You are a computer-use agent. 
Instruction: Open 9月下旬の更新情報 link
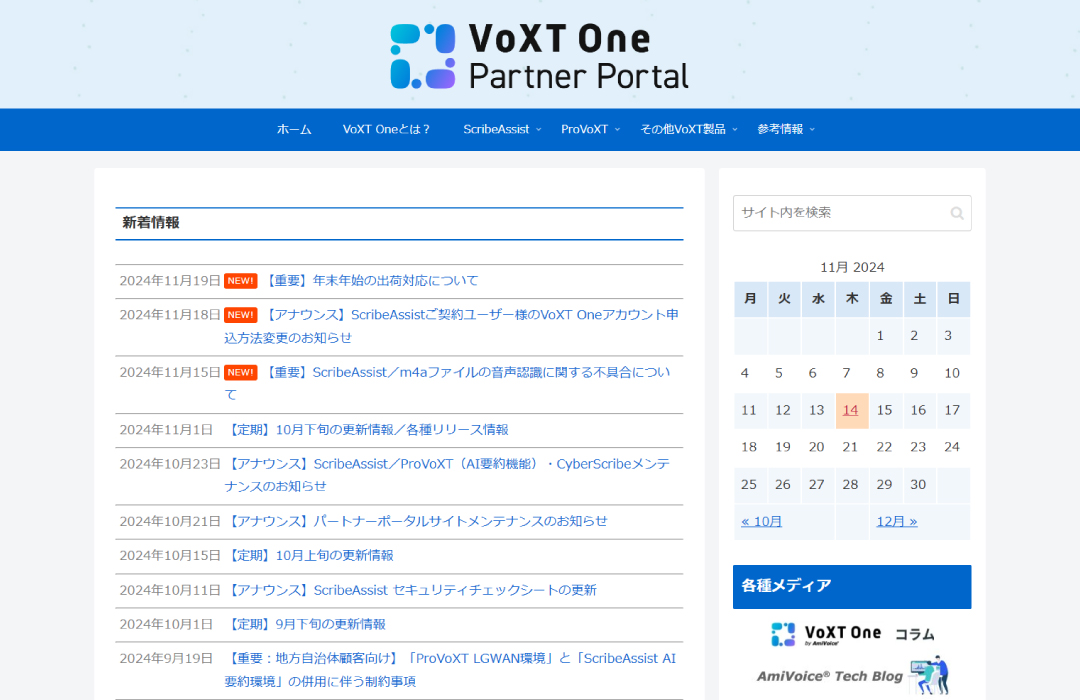pyautogui.click(x=305, y=624)
